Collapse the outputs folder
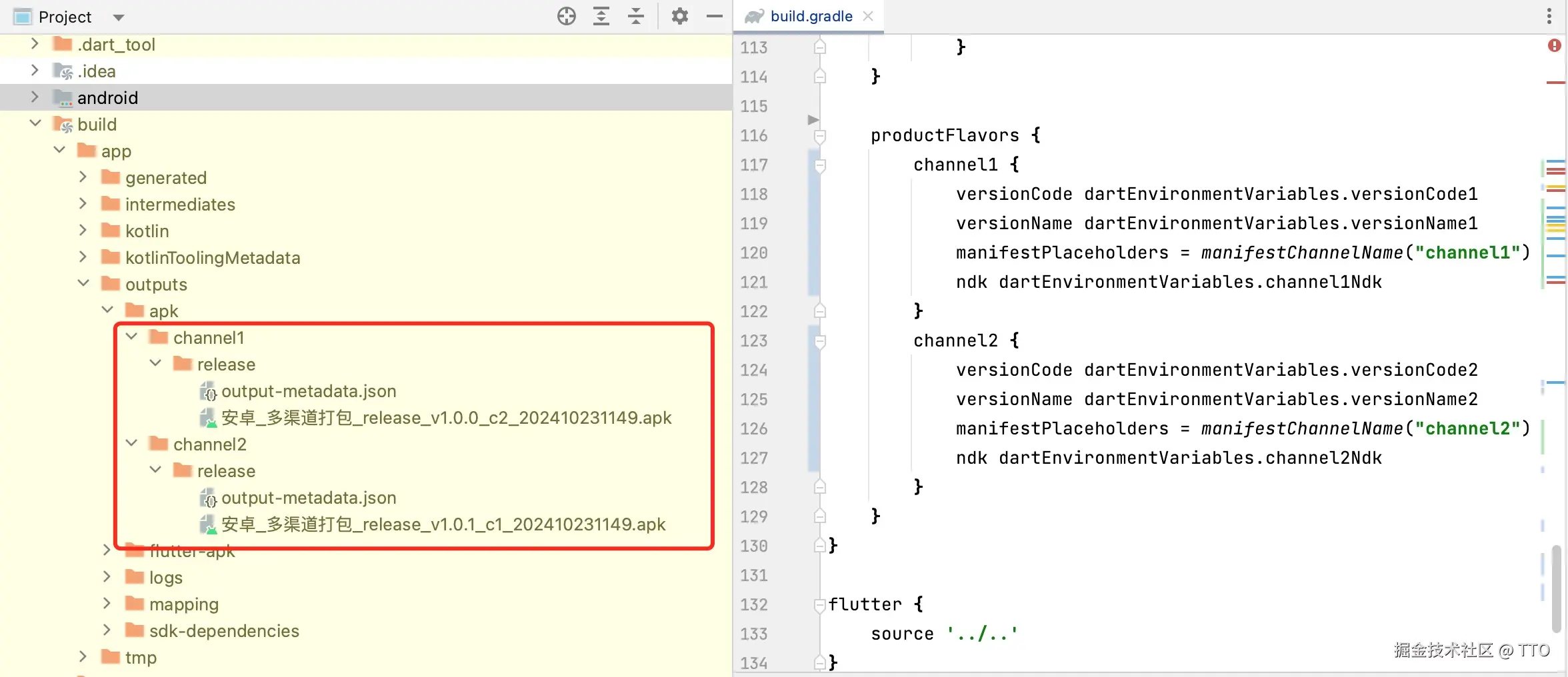This screenshot has width=1568, height=677. pyautogui.click(x=83, y=284)
